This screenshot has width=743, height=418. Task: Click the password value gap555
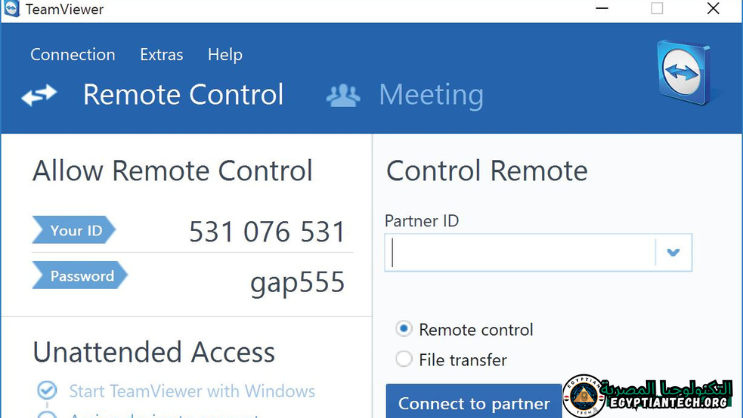click(x=297, y=282)
